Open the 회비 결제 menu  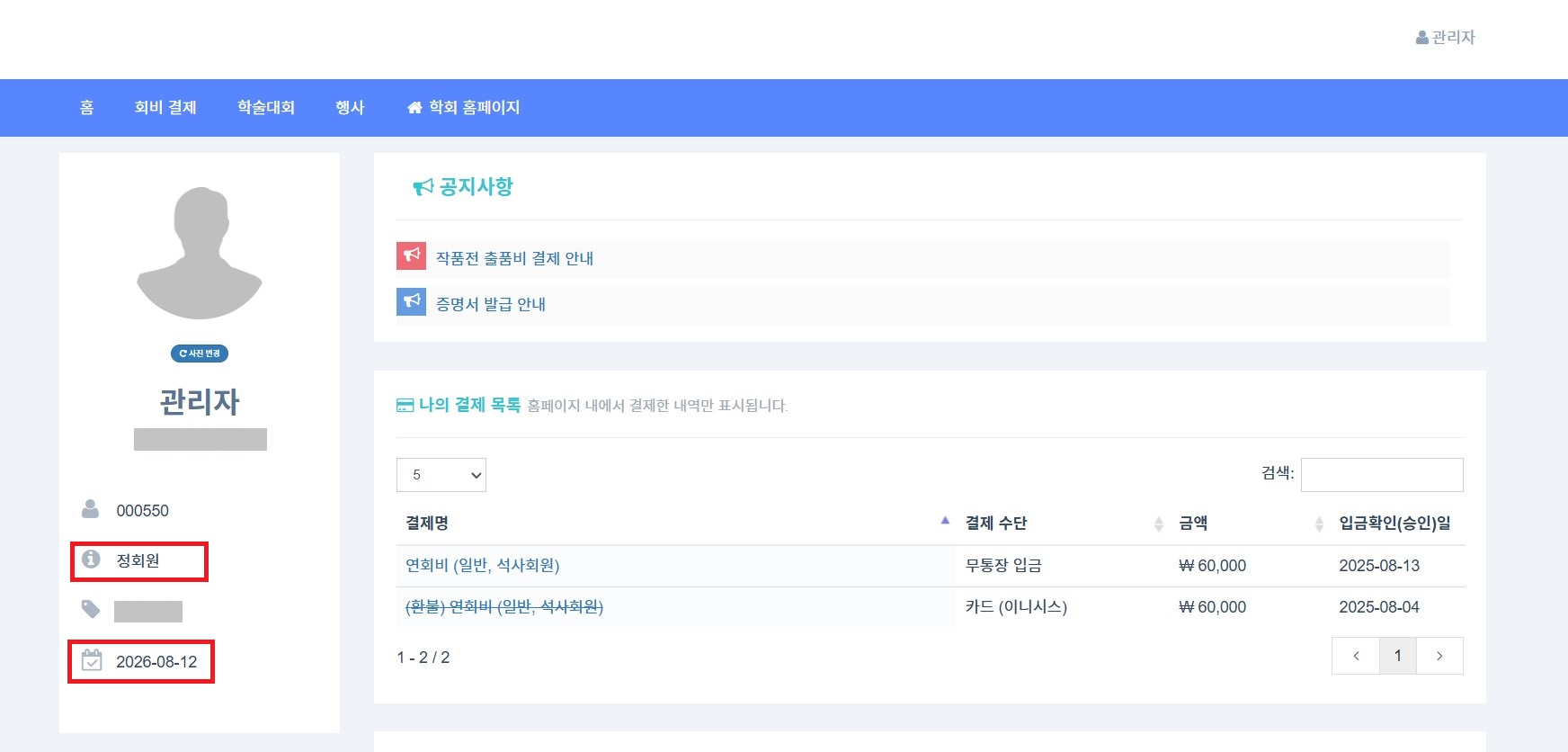pos(165,108)
